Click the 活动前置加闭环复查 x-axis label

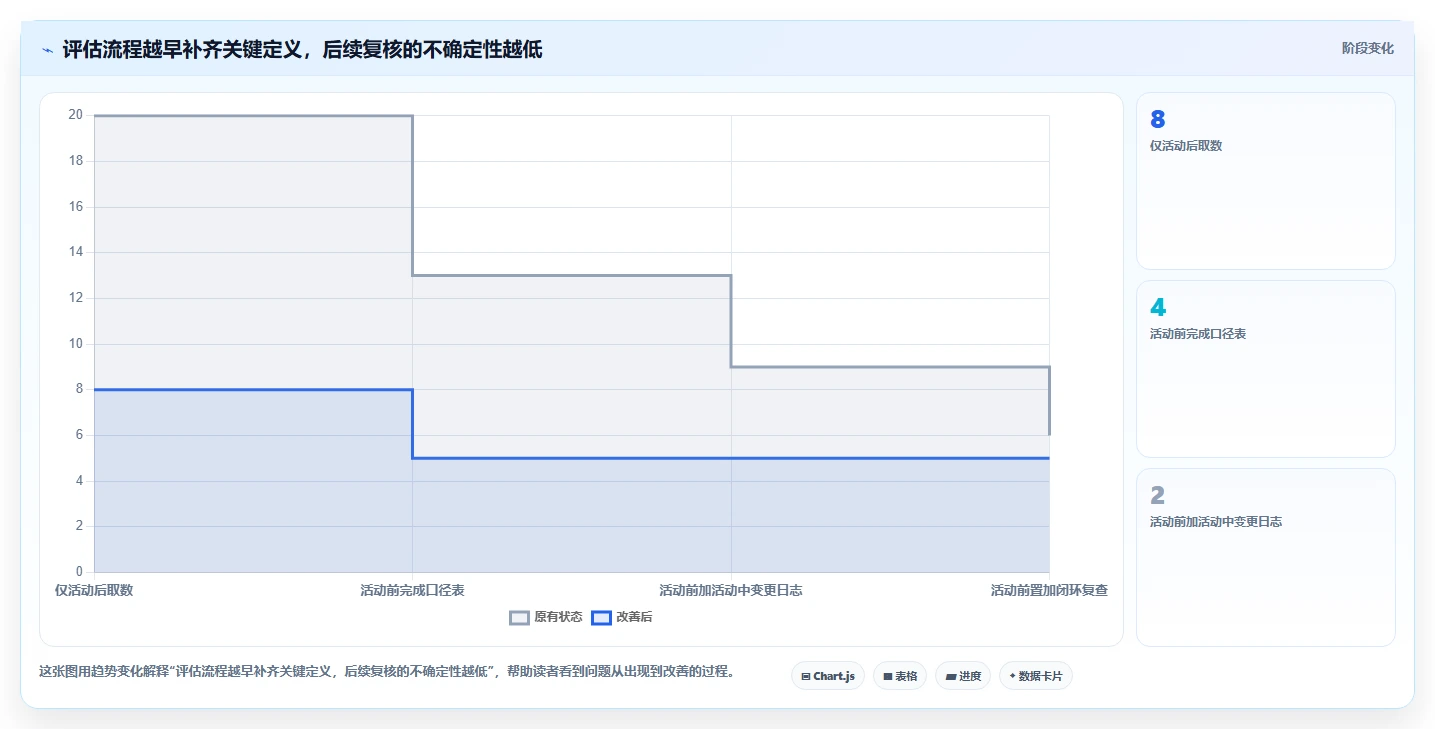coord(1049,591)
